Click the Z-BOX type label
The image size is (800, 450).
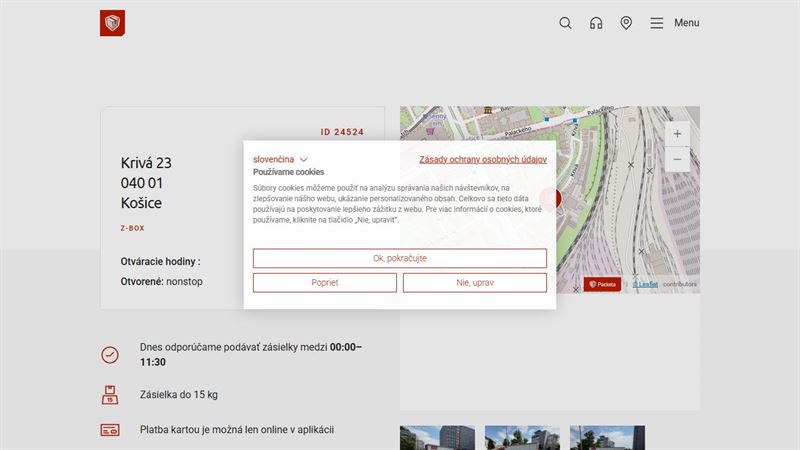(x=133, y=228)
